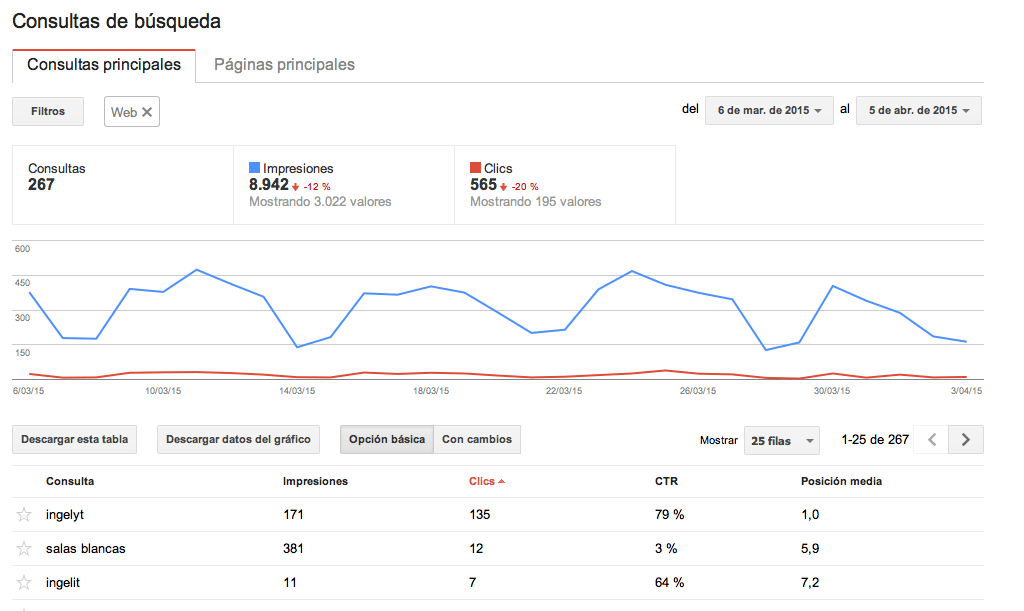Image resolution: width=1024 pixels, height=611 pixels.
Task: Click the Filtros button
Action: [x=48, y=111]
